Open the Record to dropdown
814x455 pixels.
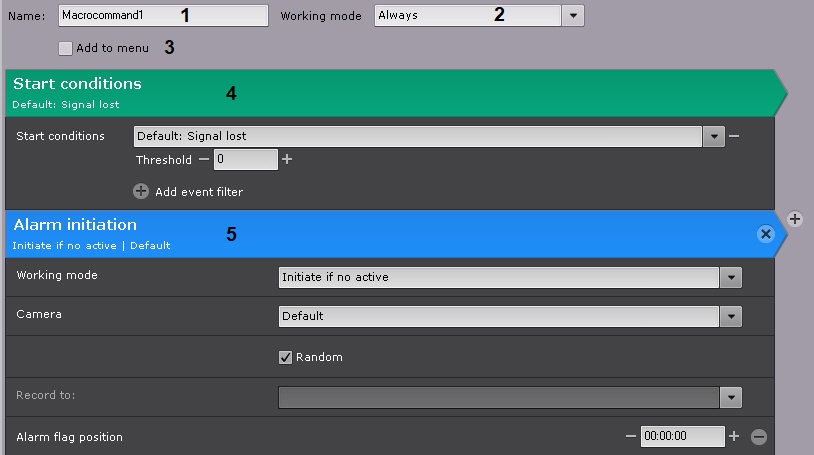pos(731,397)
